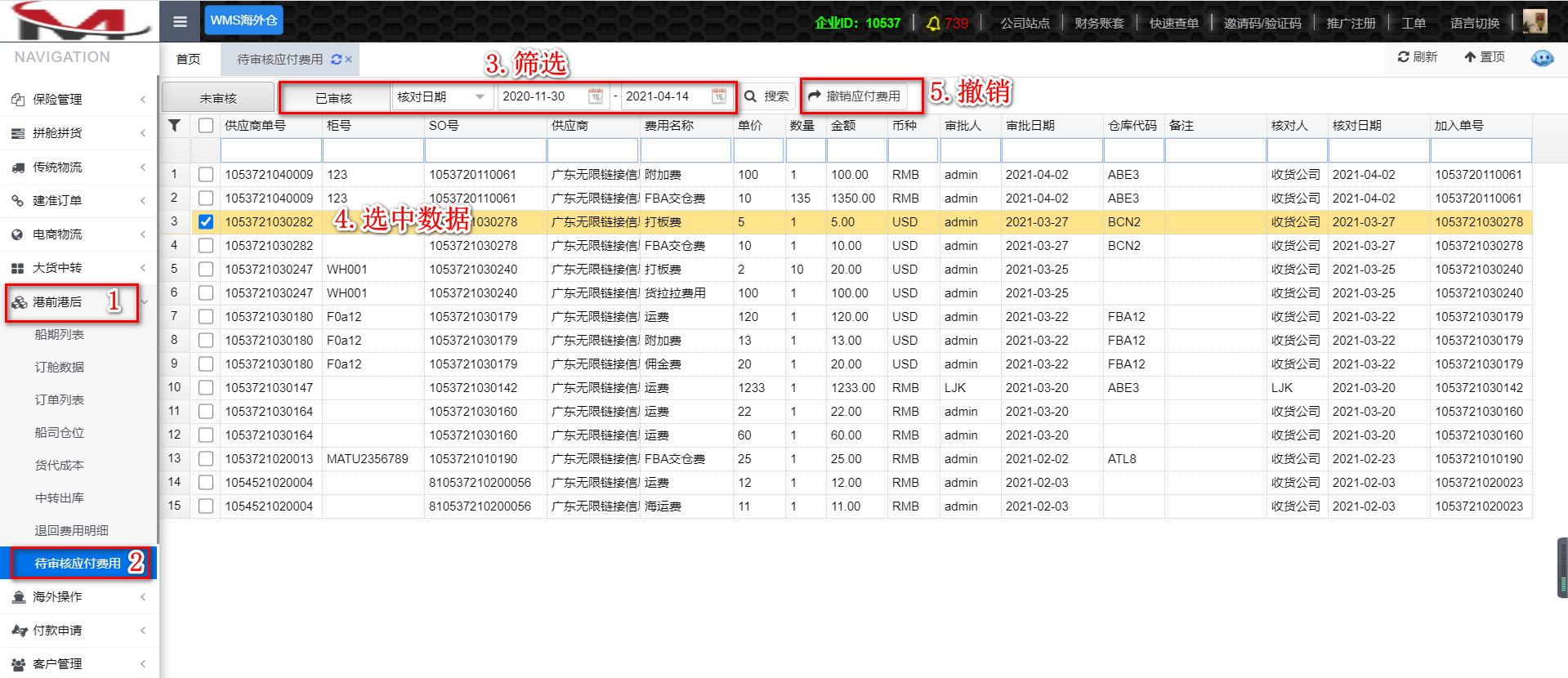The width and height of the screenshot is (1568, 678).
Task: Open the 核对日期 dropdown
Action: tap(441, 96)
